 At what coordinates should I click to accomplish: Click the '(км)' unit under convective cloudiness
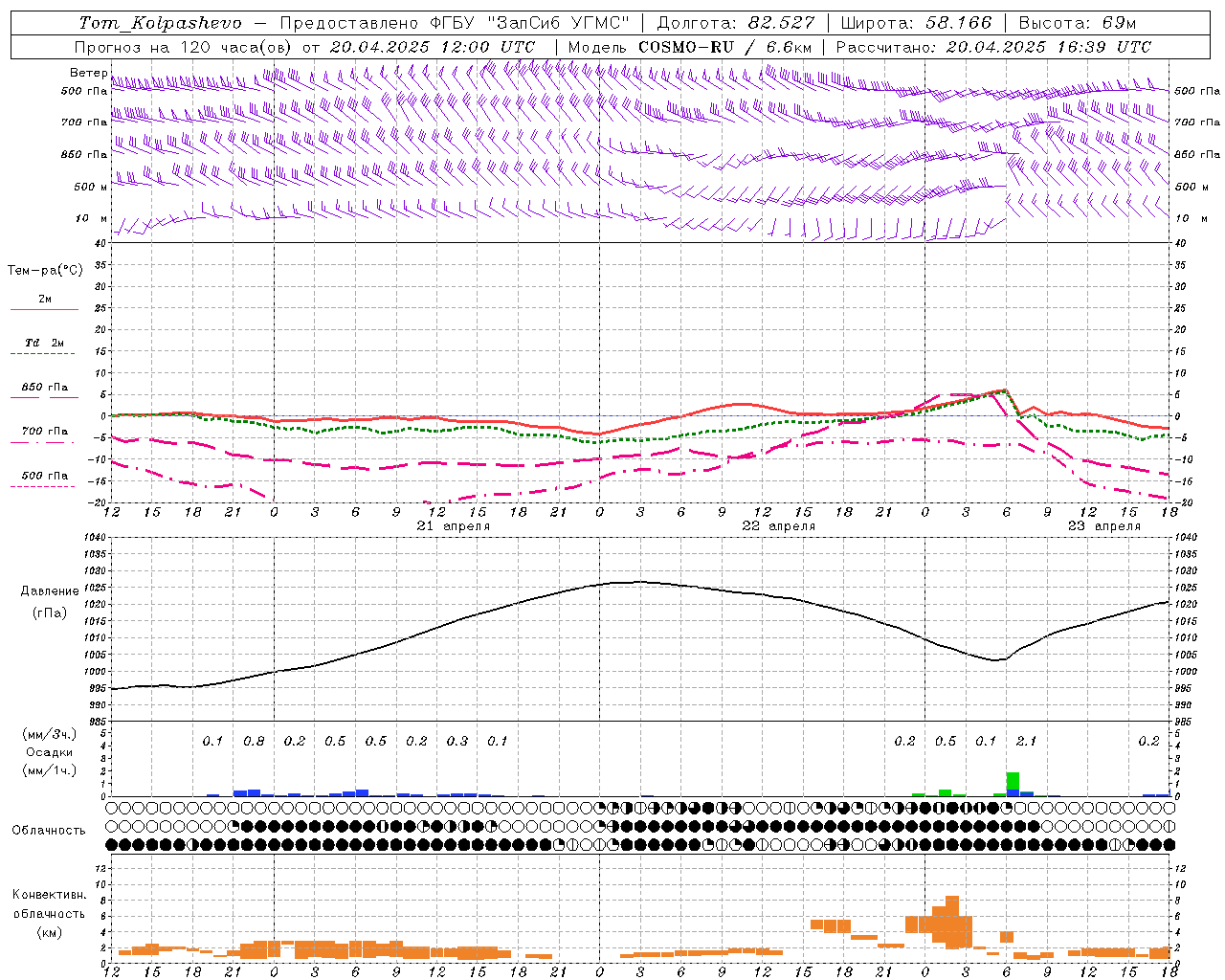coord(49,932)
